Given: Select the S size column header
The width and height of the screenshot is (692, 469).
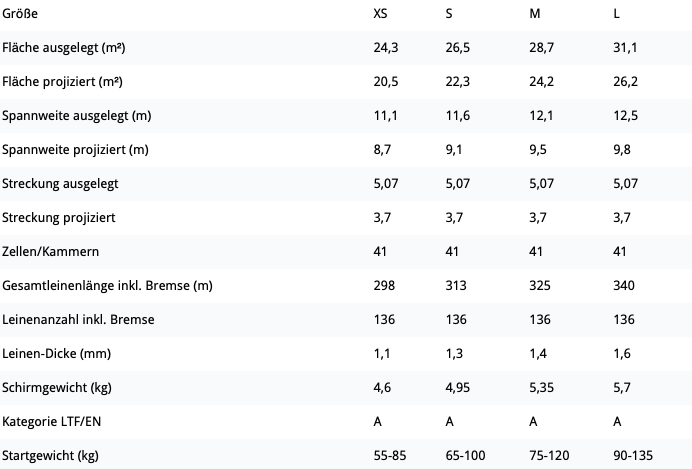Looking at the screenshot, I should pyautogui.click(x=449, y=14).
